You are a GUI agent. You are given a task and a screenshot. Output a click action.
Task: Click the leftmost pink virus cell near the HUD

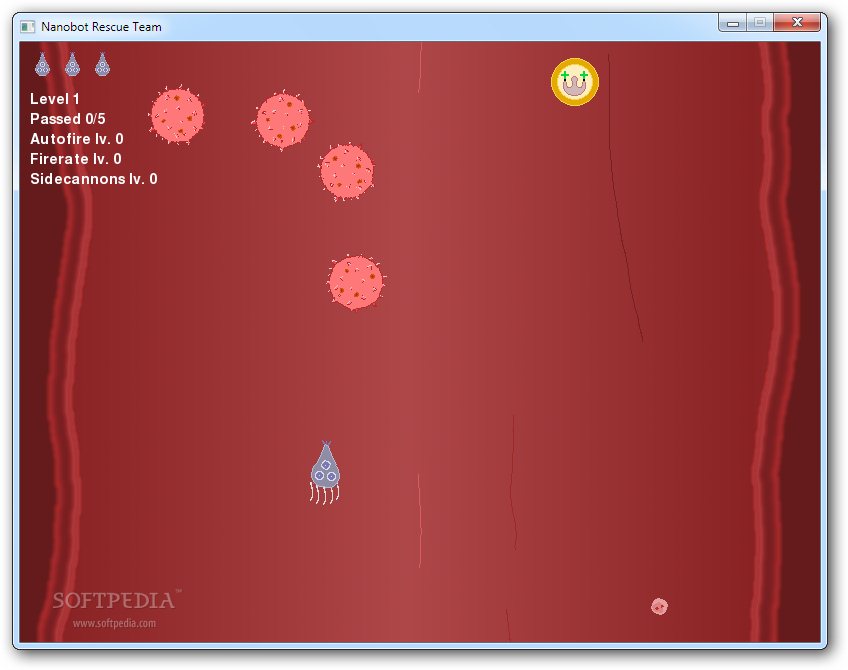(x=177, y=115)
